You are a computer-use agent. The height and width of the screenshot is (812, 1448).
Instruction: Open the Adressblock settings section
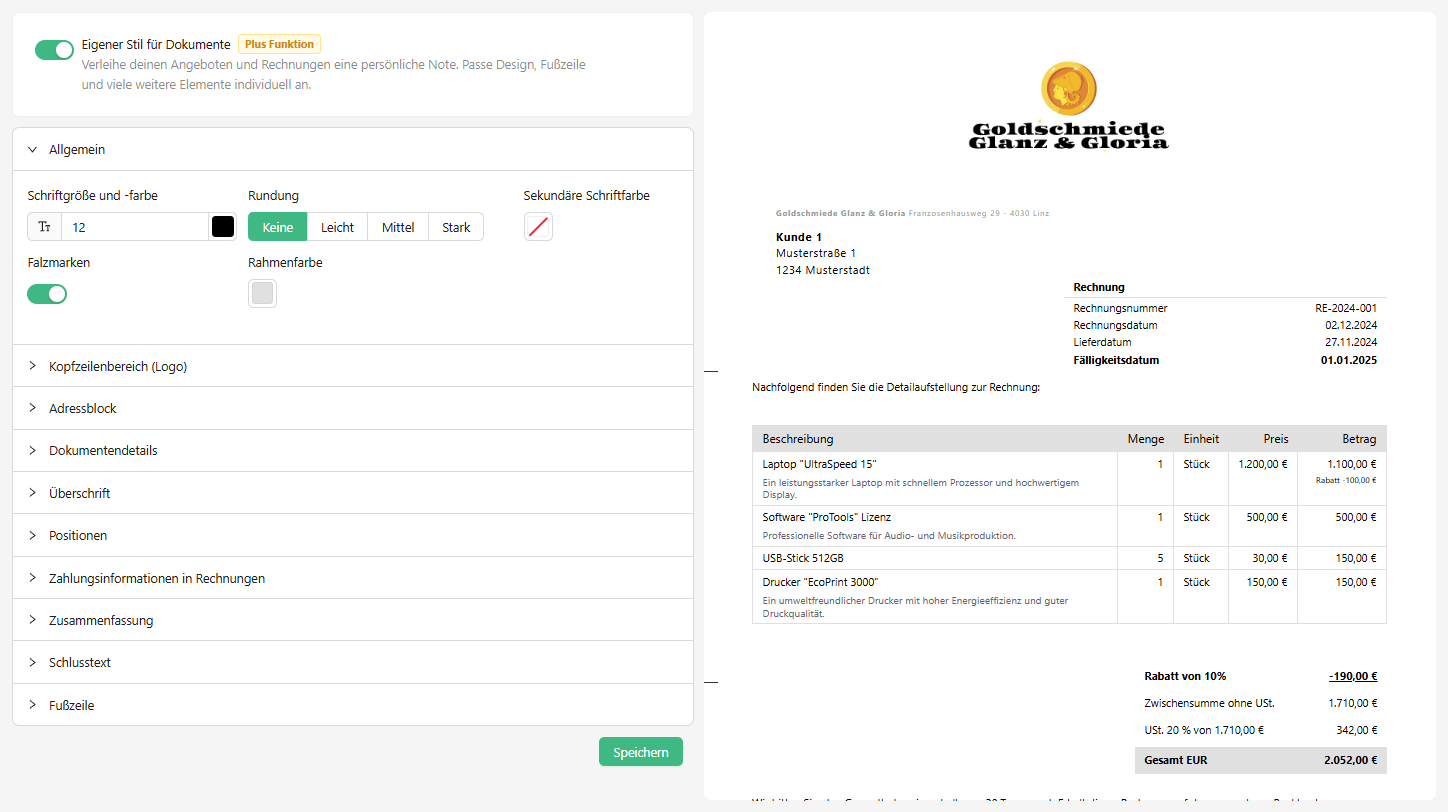coord(83,408)
